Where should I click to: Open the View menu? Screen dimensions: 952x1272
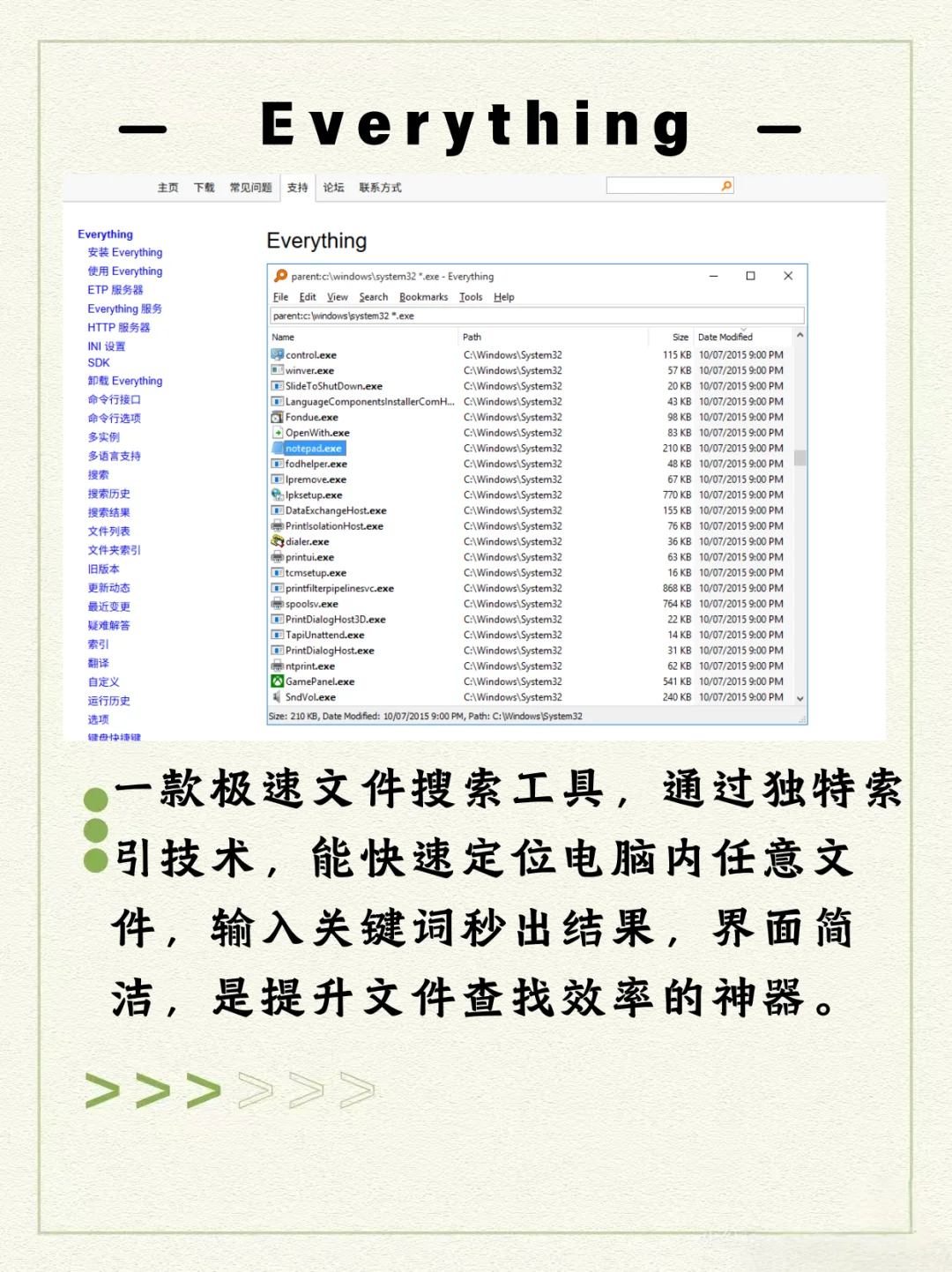[x=338, y=297]
